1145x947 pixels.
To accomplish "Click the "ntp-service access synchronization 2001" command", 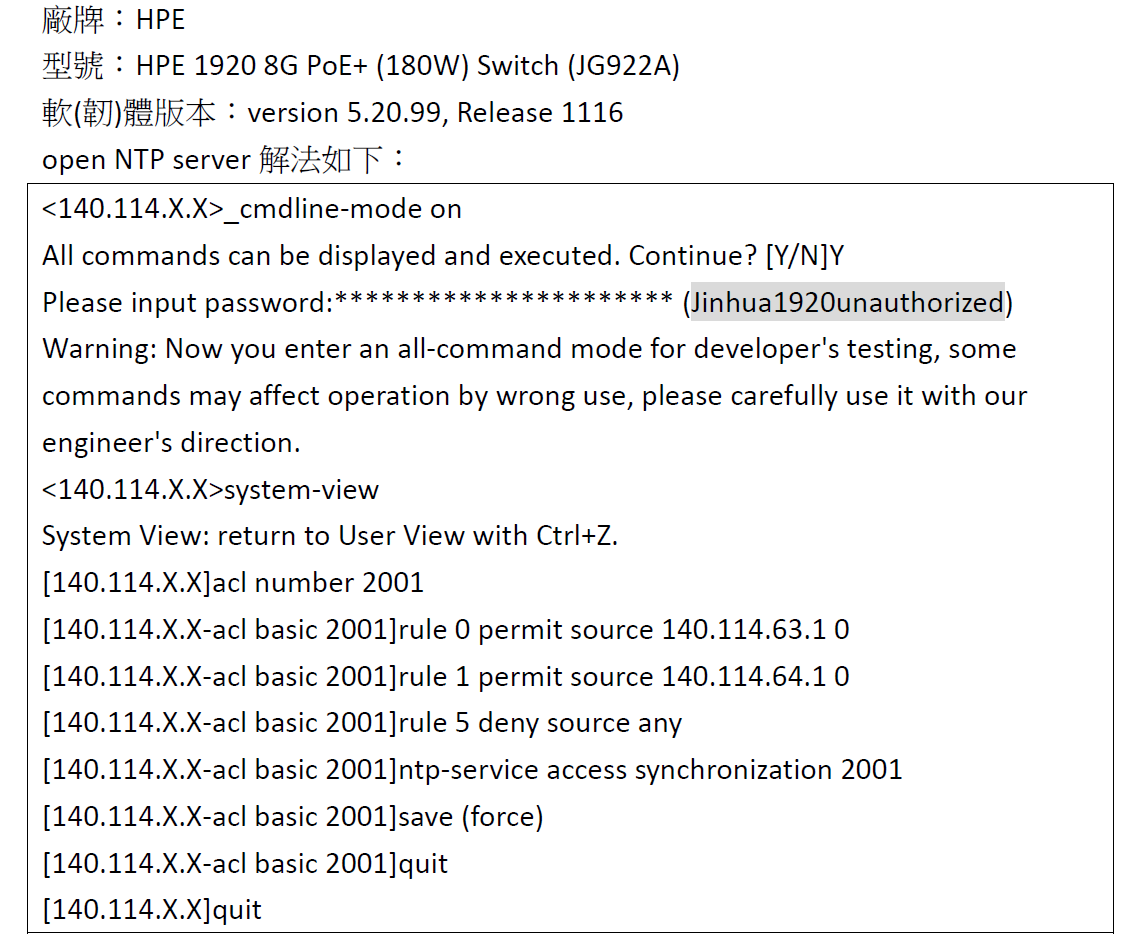I will [650, 770].
